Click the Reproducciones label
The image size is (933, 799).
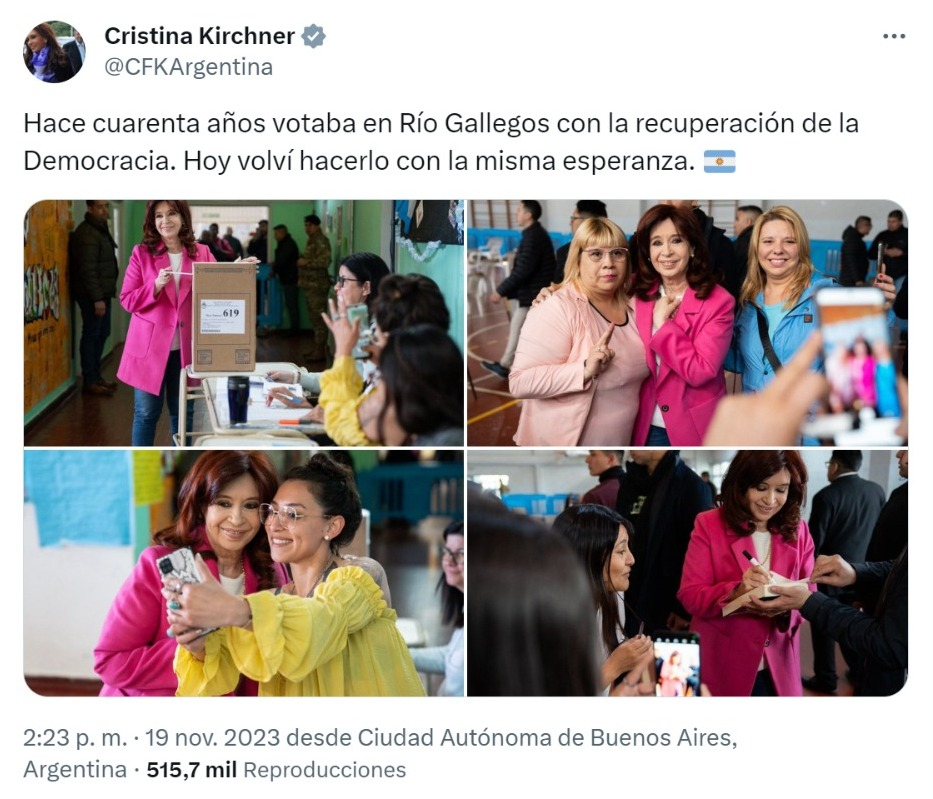[x=324, y=770]
